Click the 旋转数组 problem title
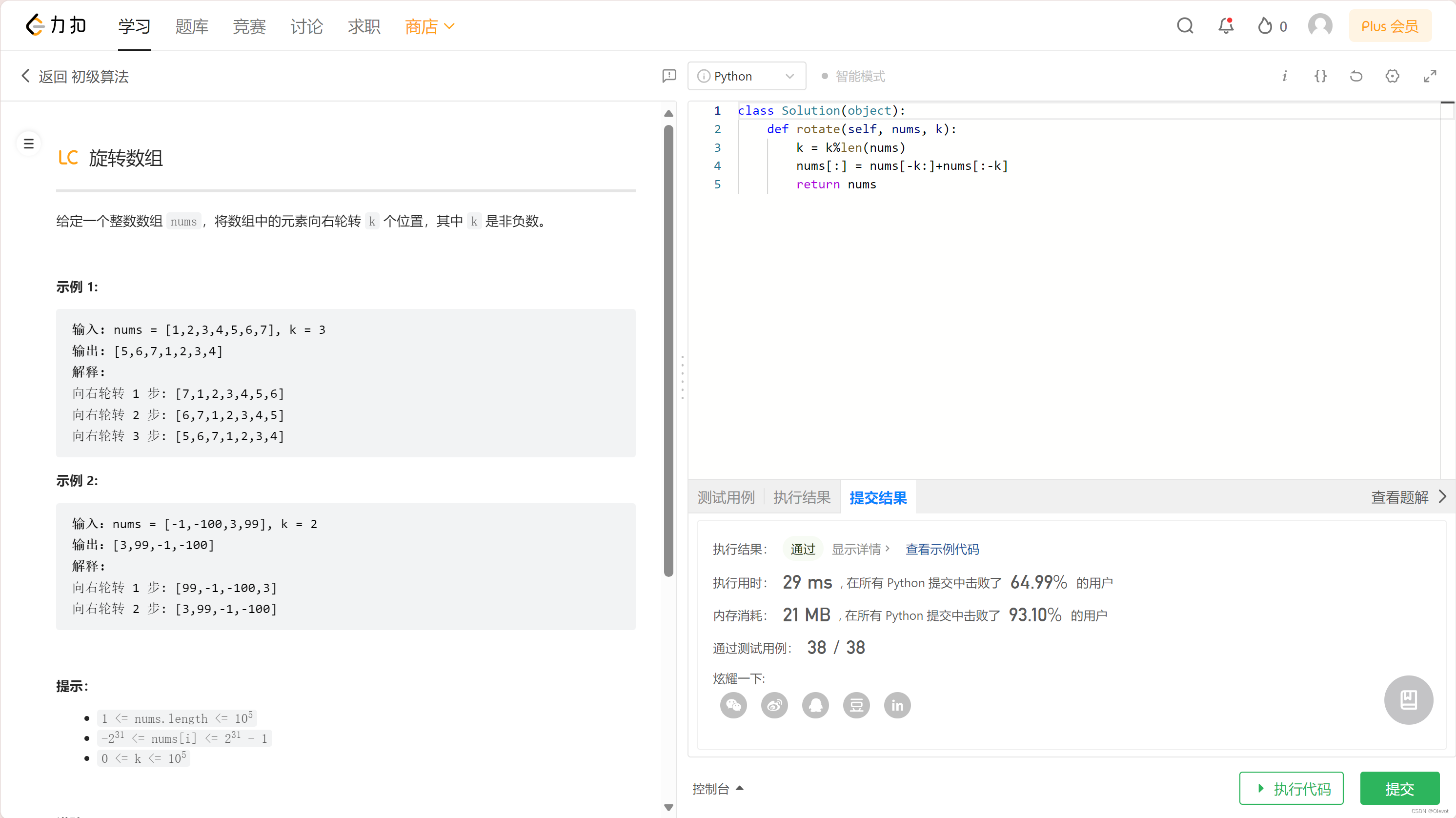The height and width of the screenshot is (818, 1456). click(125, 158)
